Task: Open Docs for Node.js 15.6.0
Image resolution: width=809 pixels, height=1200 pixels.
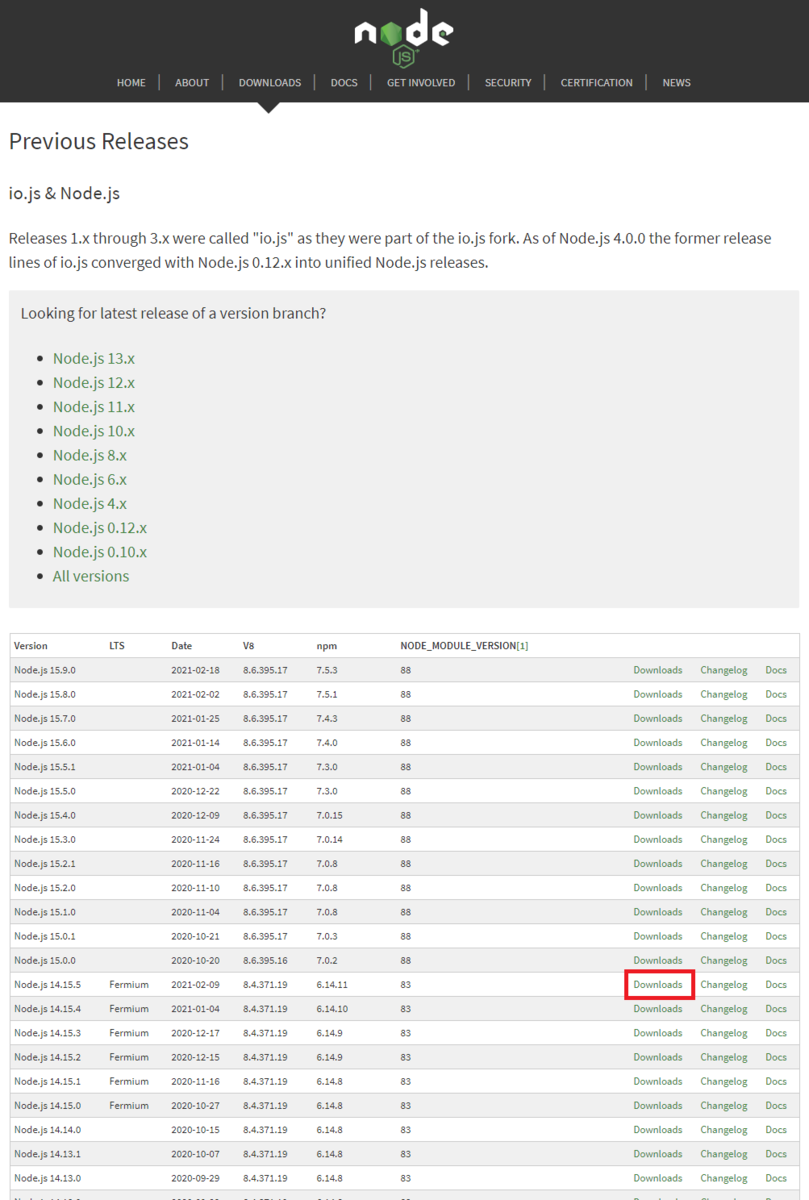Action: [776, 743]
